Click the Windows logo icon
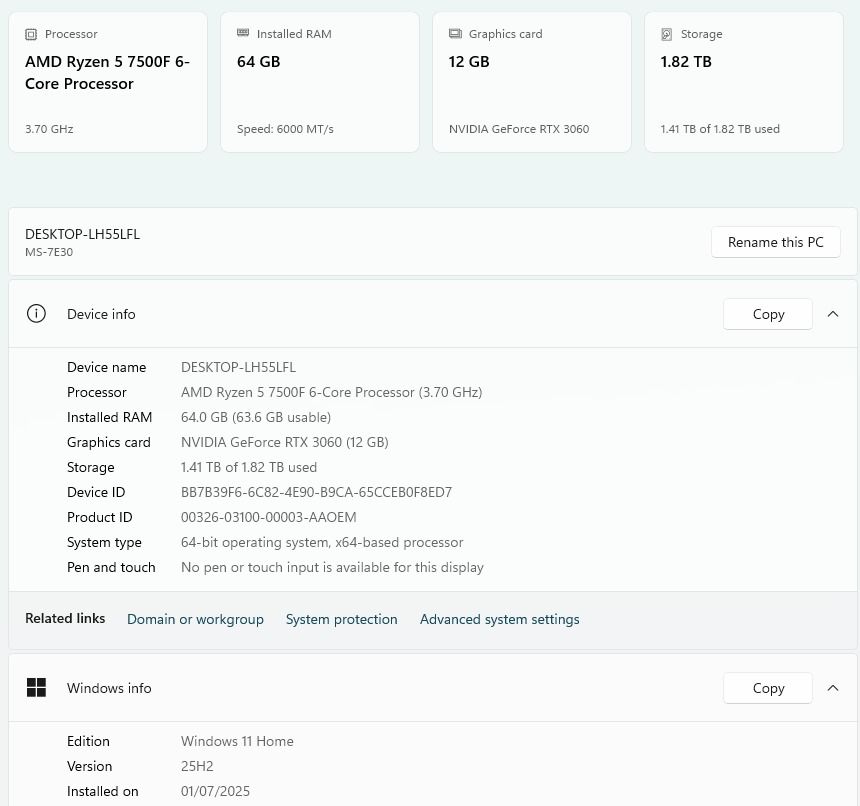The width and height of the screenshot is (860, 806). (36, 688)
